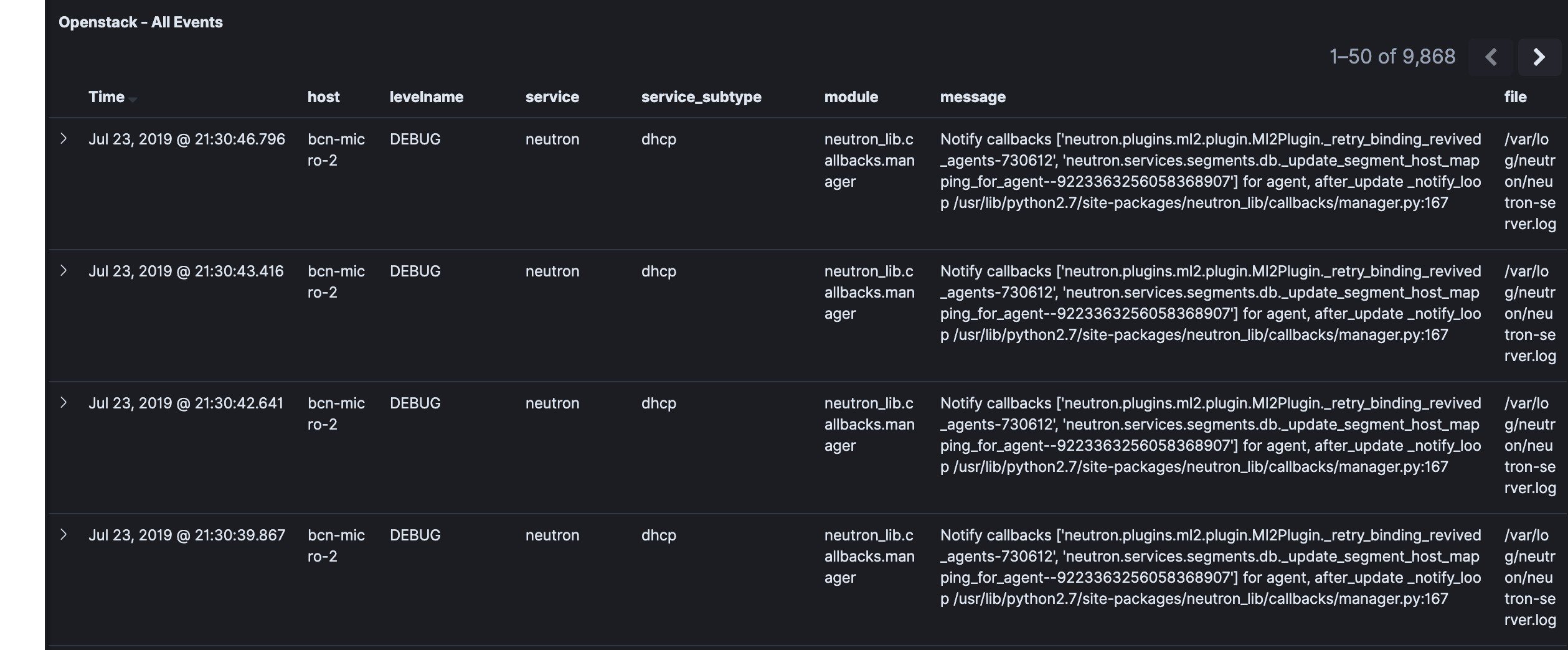Screen dimensions: 1568x650
Task: Click the Openstack - All Events title
Action: tap(141, 22)
